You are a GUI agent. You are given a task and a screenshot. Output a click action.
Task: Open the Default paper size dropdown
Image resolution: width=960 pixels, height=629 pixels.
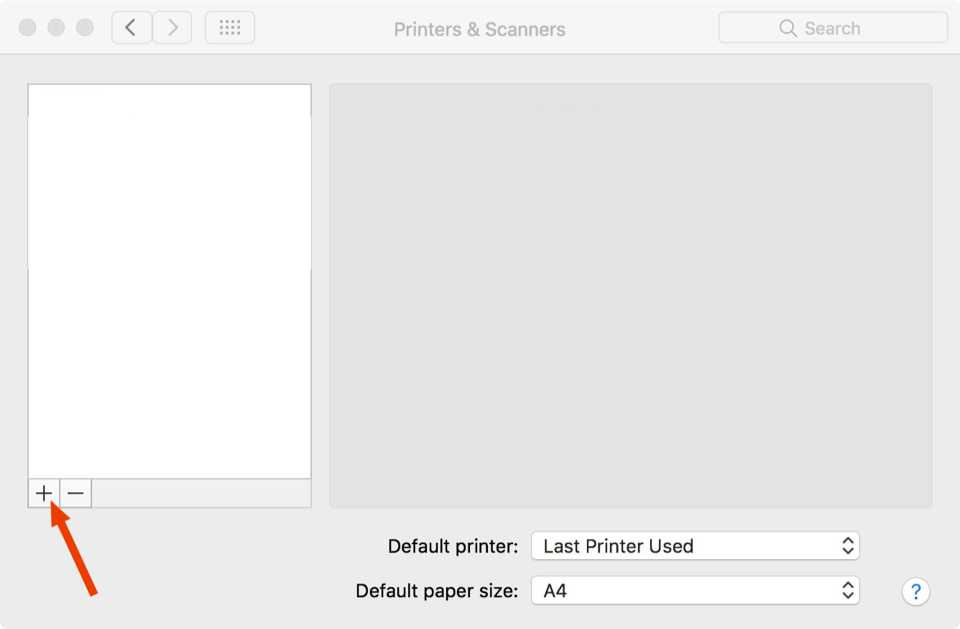tap(695, 591)
